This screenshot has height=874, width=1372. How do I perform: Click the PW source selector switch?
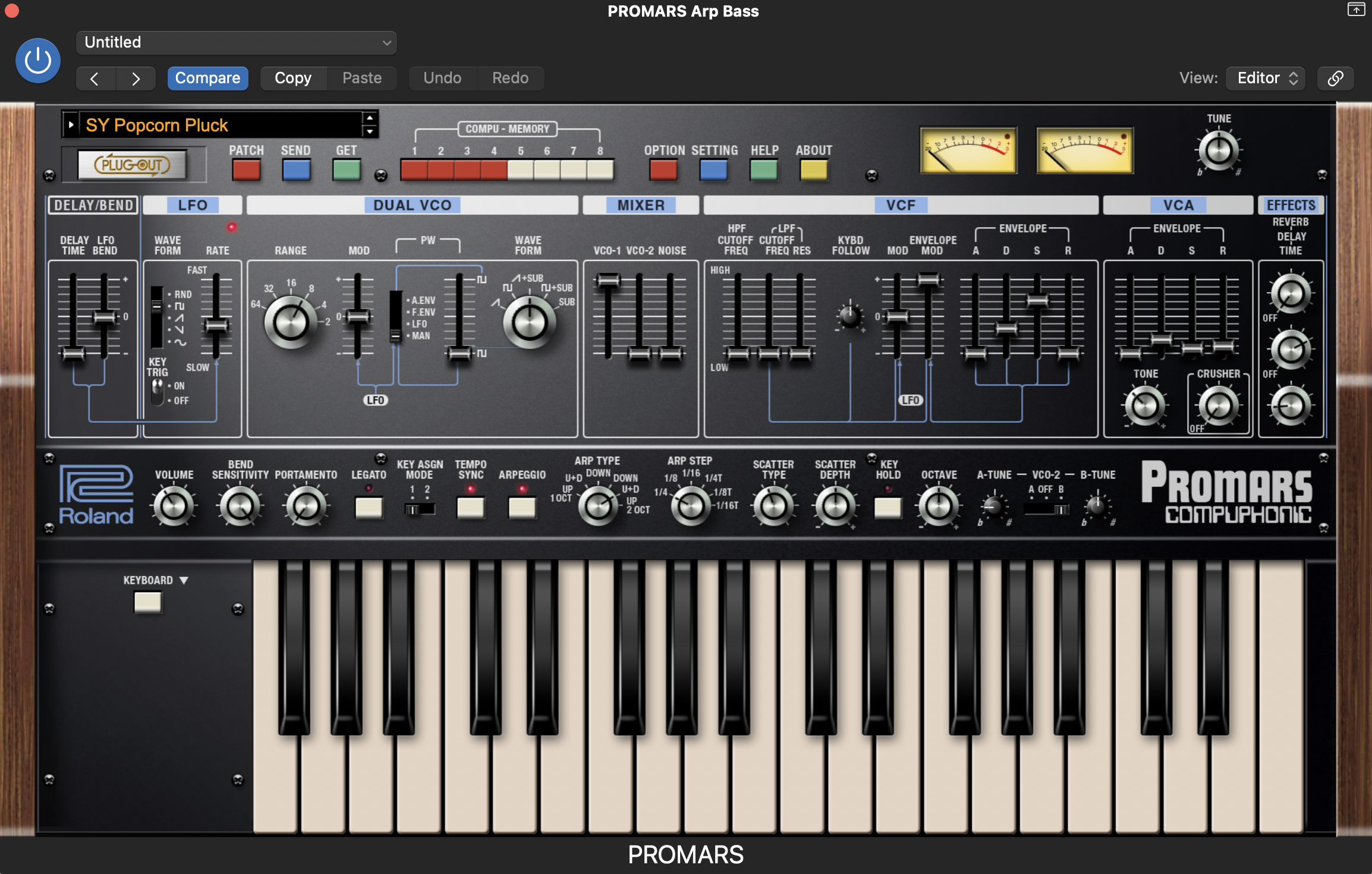(395, 316)
